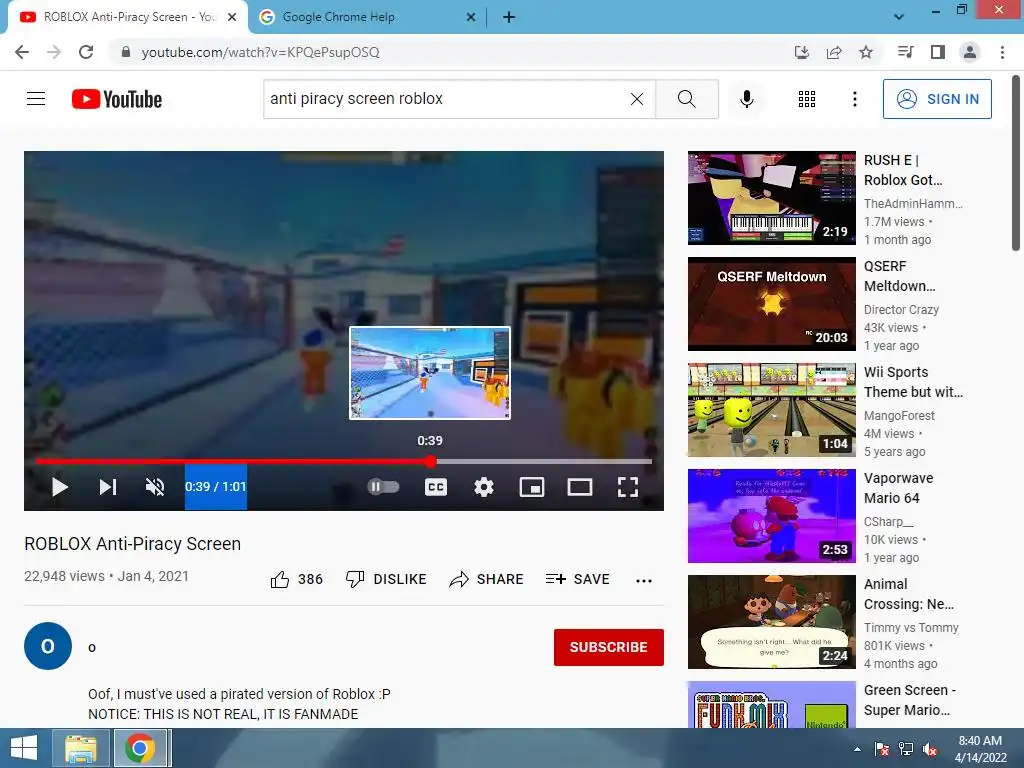This screenshot has height=768, width=1024.
Task: Subscribe to channel o
Action: coord(609,647)
